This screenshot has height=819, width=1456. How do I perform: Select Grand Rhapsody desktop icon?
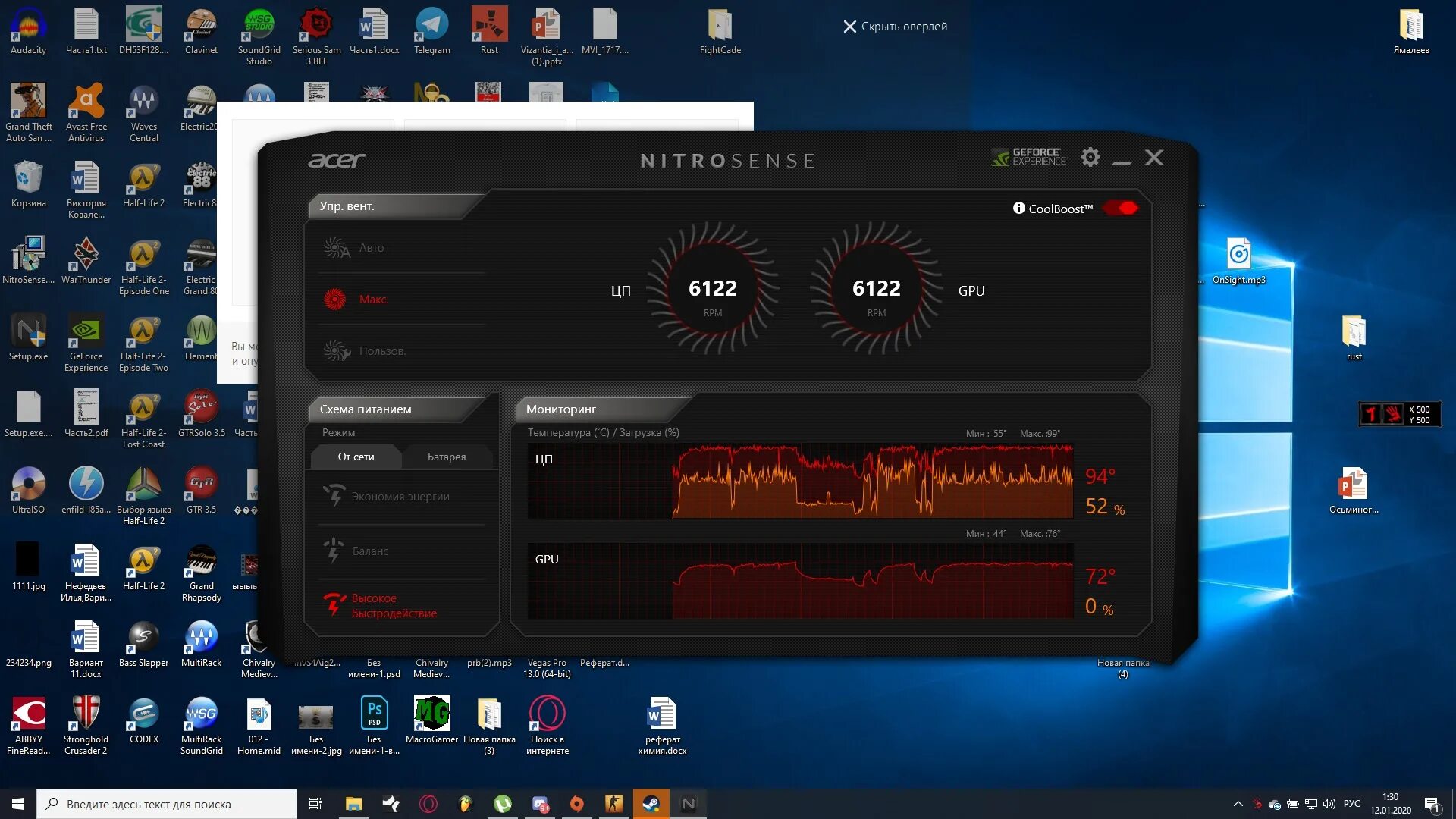[x=201, y=573]
